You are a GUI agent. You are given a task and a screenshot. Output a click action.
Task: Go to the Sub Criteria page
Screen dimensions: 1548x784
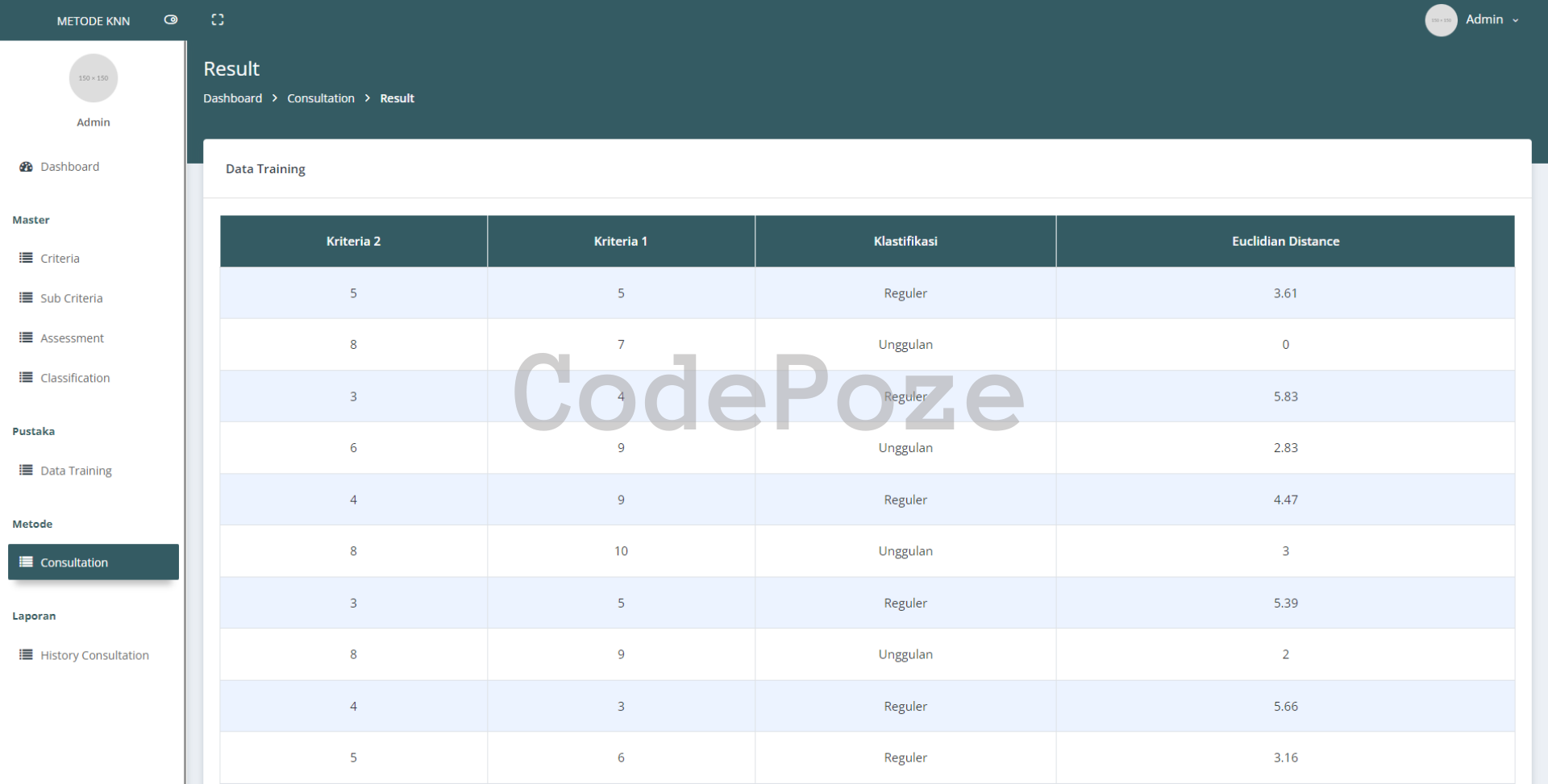(x=72, y=298)
